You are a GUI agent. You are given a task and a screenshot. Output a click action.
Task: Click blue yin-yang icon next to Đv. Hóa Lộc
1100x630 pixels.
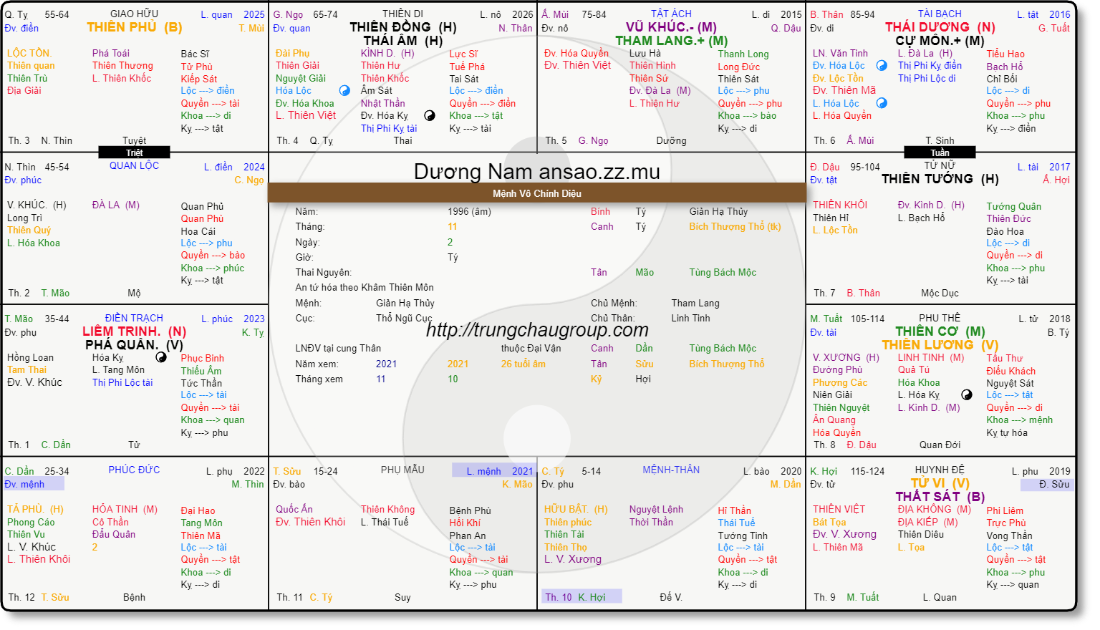pyautogui.click(x=882, y=65)
